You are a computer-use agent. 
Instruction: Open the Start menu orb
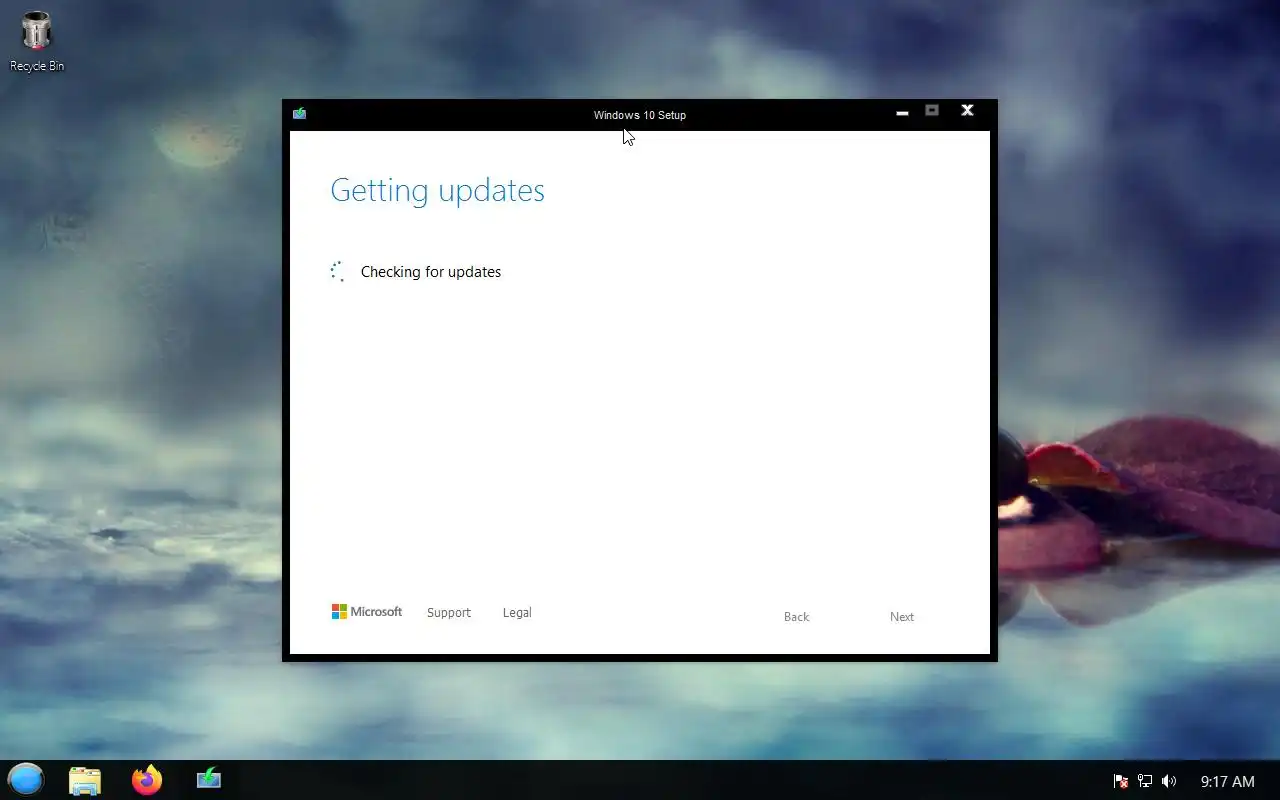(x=26, y=779)
